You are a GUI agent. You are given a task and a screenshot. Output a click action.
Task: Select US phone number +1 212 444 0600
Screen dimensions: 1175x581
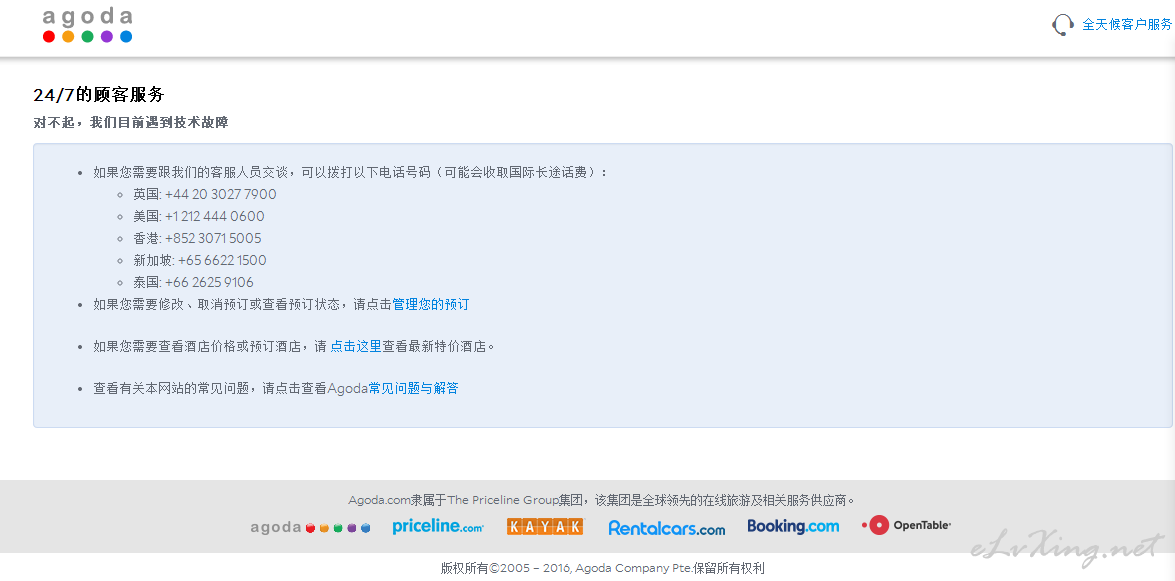[x=214, y=217]
